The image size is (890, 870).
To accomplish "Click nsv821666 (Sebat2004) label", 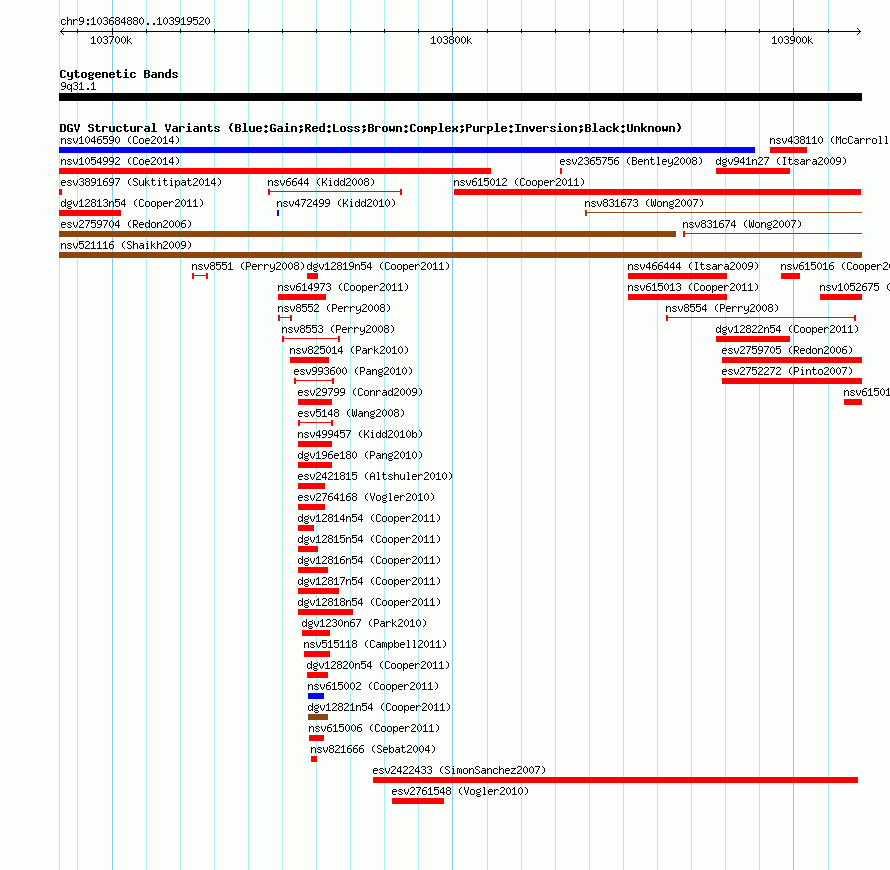I will pyautogui.click(x=373, y=749).
